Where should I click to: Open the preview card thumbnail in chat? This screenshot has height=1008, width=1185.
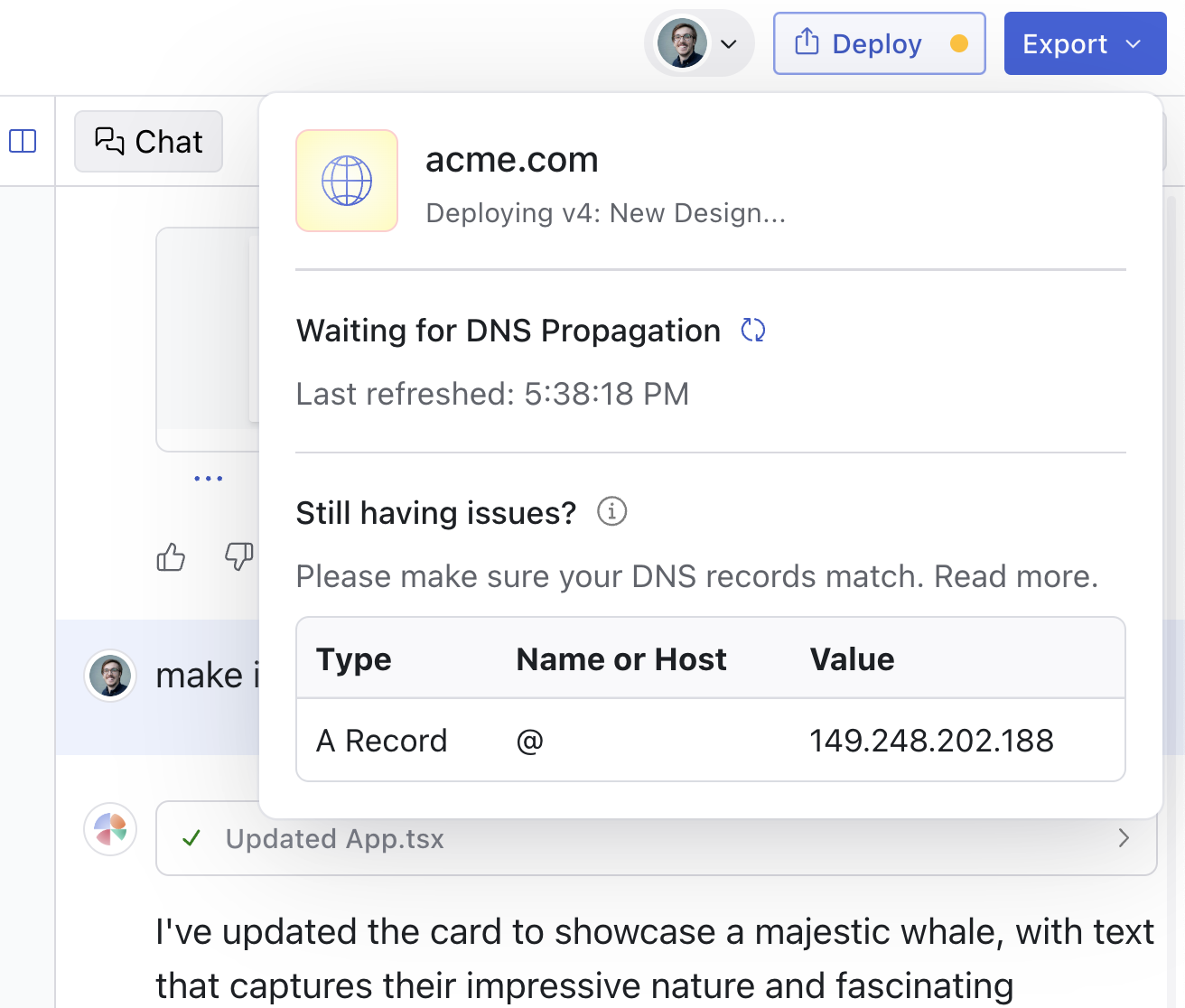(x=208, y=339)
